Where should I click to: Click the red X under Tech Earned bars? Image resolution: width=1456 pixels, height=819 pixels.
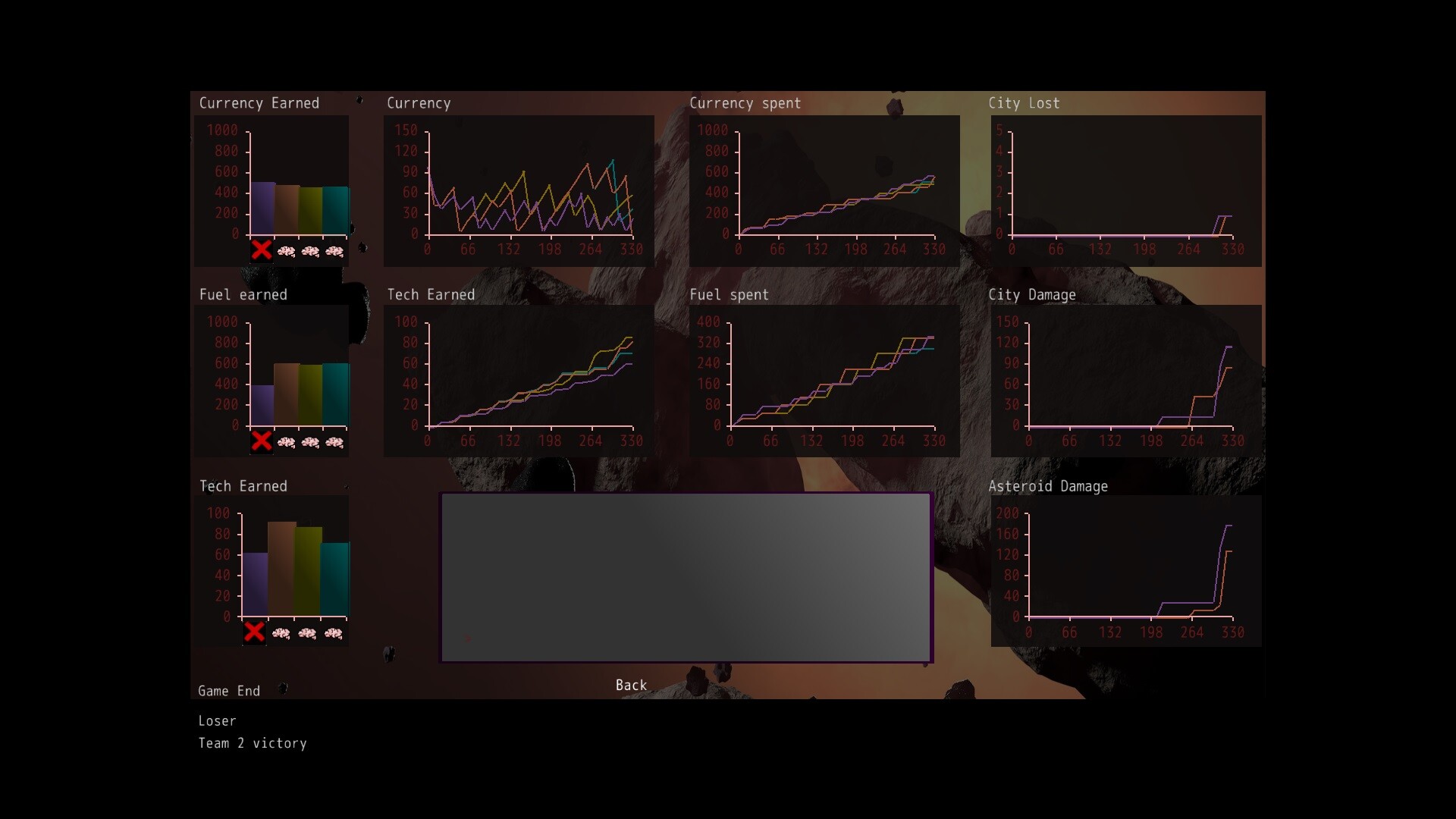pyautogui.click(x=254, y=632)
